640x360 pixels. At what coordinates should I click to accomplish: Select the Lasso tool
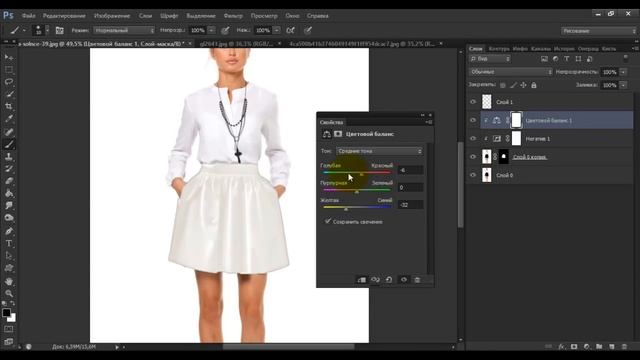pos(9,82)
